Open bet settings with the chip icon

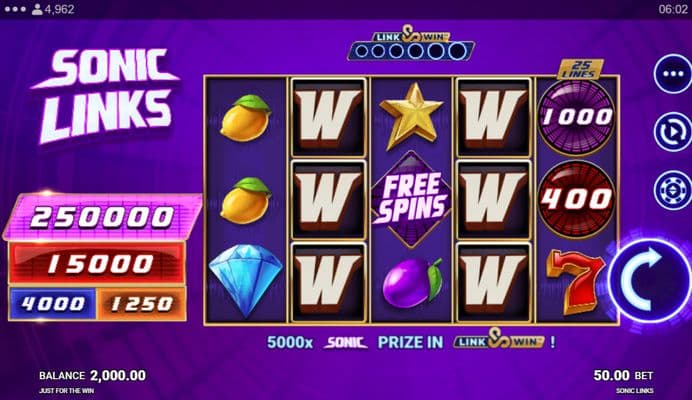click(x=673, y=190)
